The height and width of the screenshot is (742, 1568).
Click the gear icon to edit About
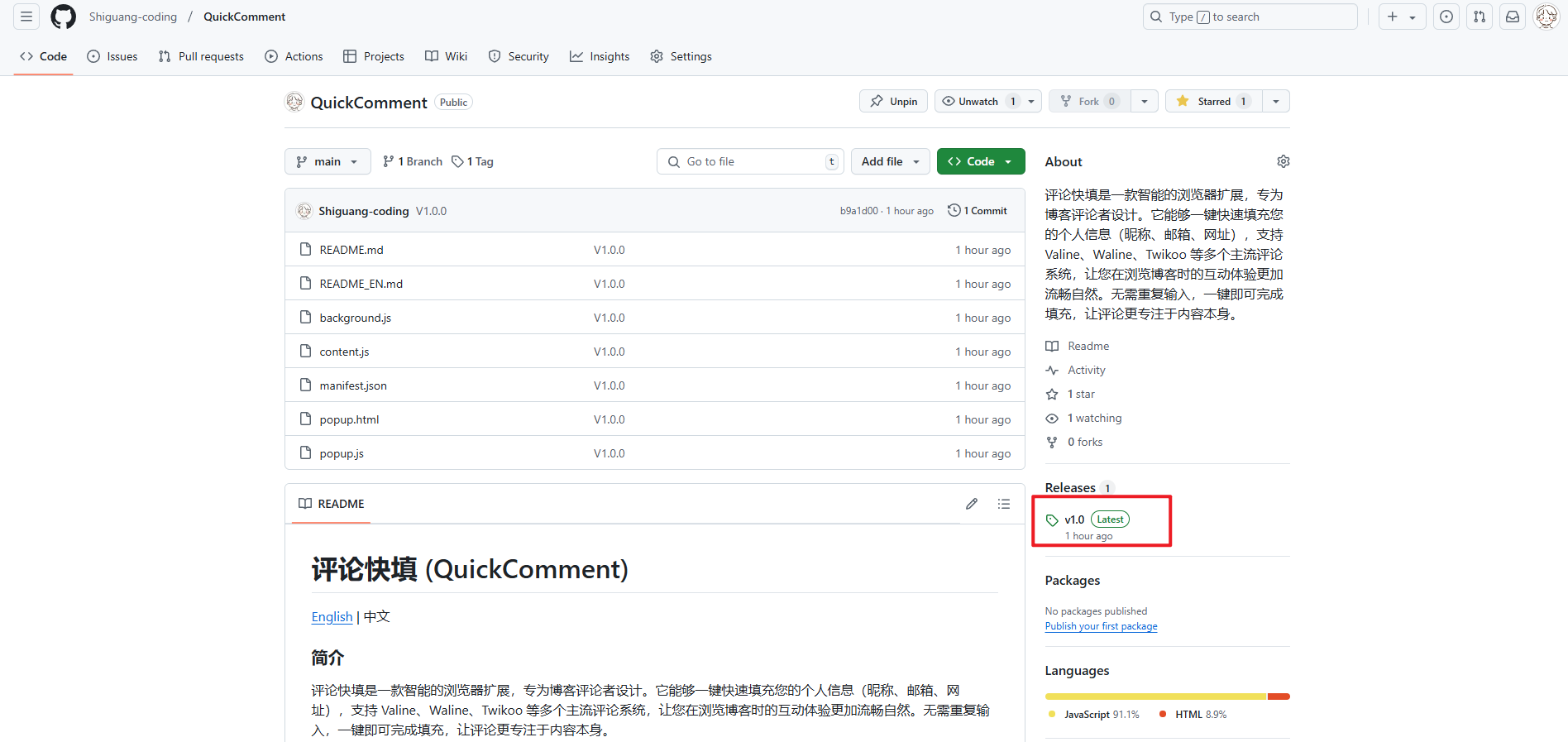(x=1284, y=161)
